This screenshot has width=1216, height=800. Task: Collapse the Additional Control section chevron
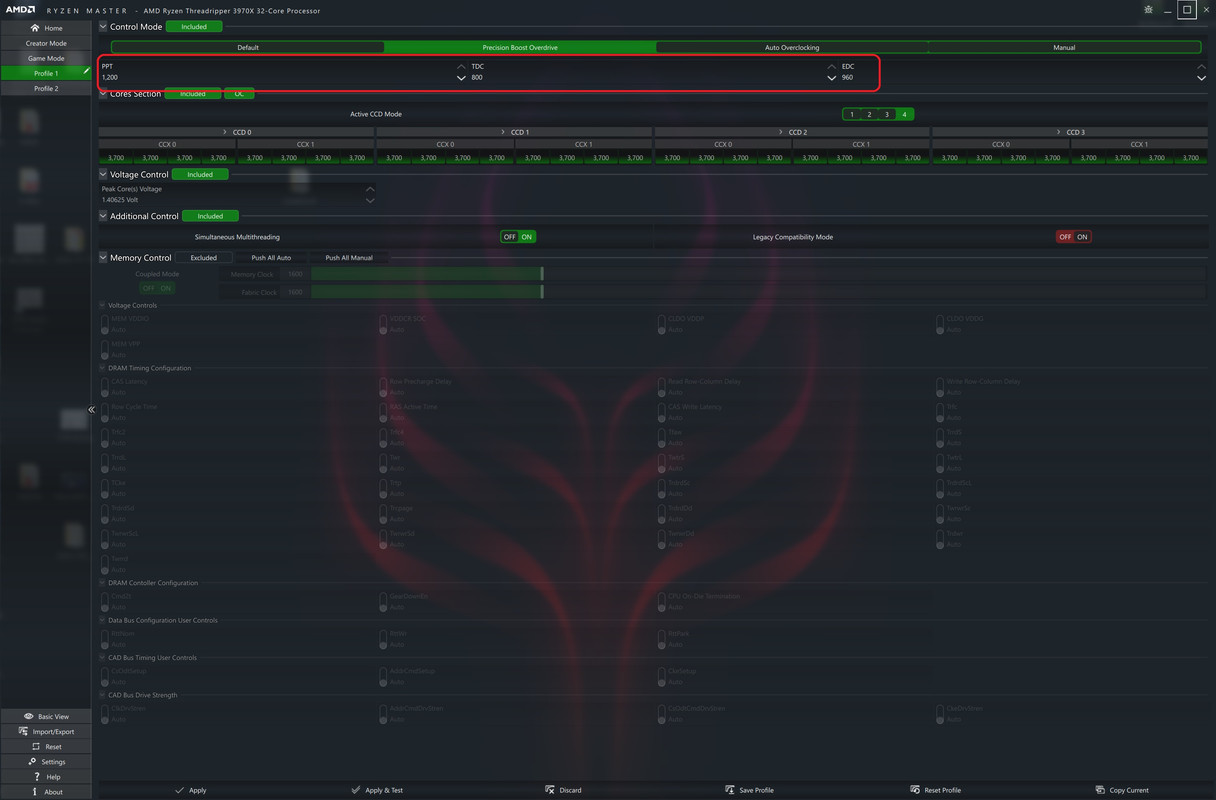click(x=103, y=216)
